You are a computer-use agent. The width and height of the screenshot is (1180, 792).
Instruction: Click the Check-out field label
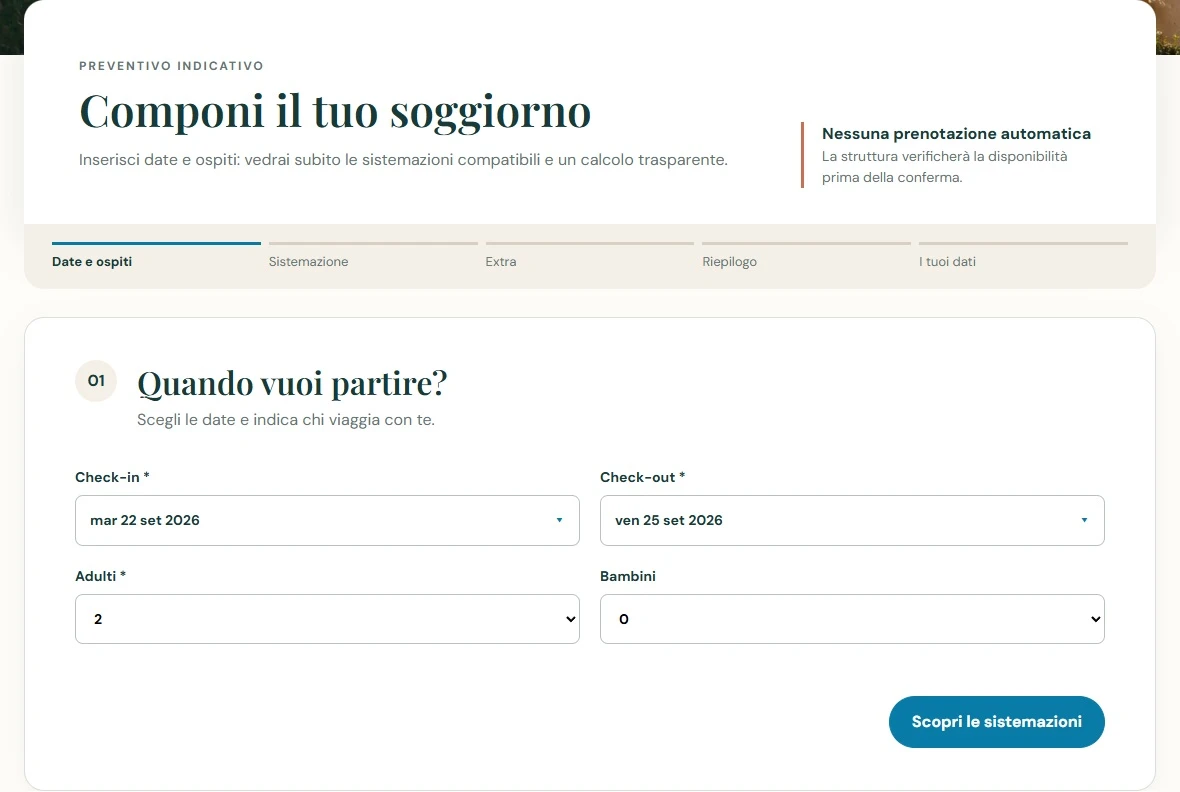tap(642, 477)
